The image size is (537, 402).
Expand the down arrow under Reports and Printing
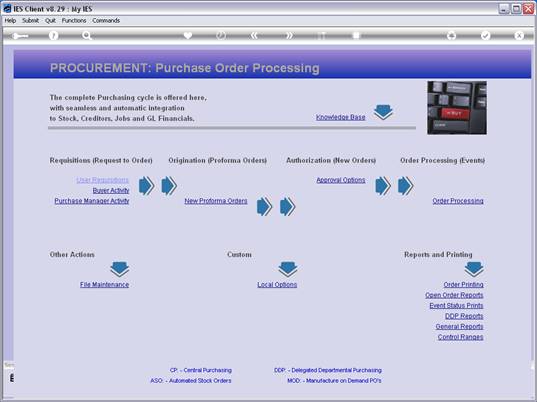[474, 269]
